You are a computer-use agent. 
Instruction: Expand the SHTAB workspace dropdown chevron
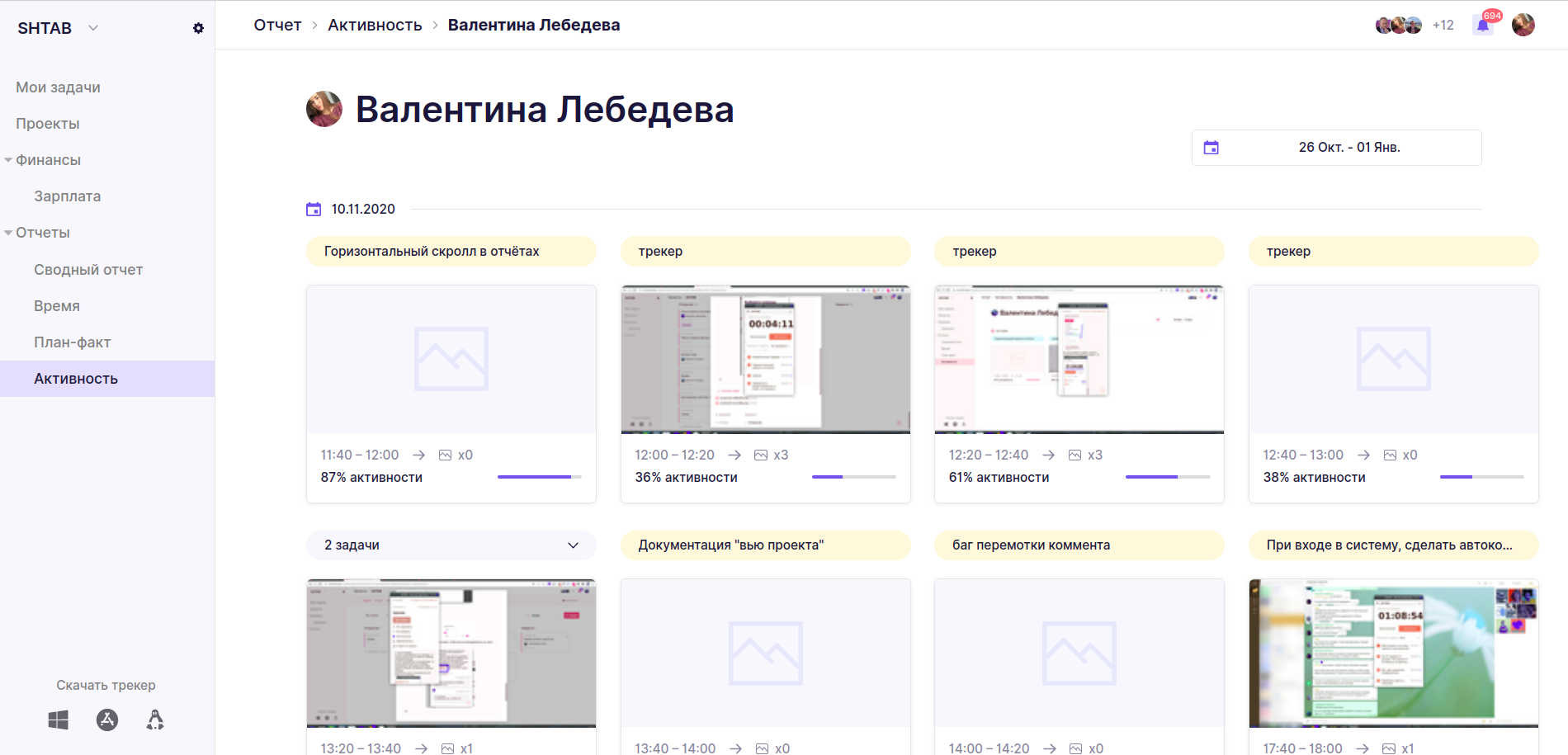point(93,28)
